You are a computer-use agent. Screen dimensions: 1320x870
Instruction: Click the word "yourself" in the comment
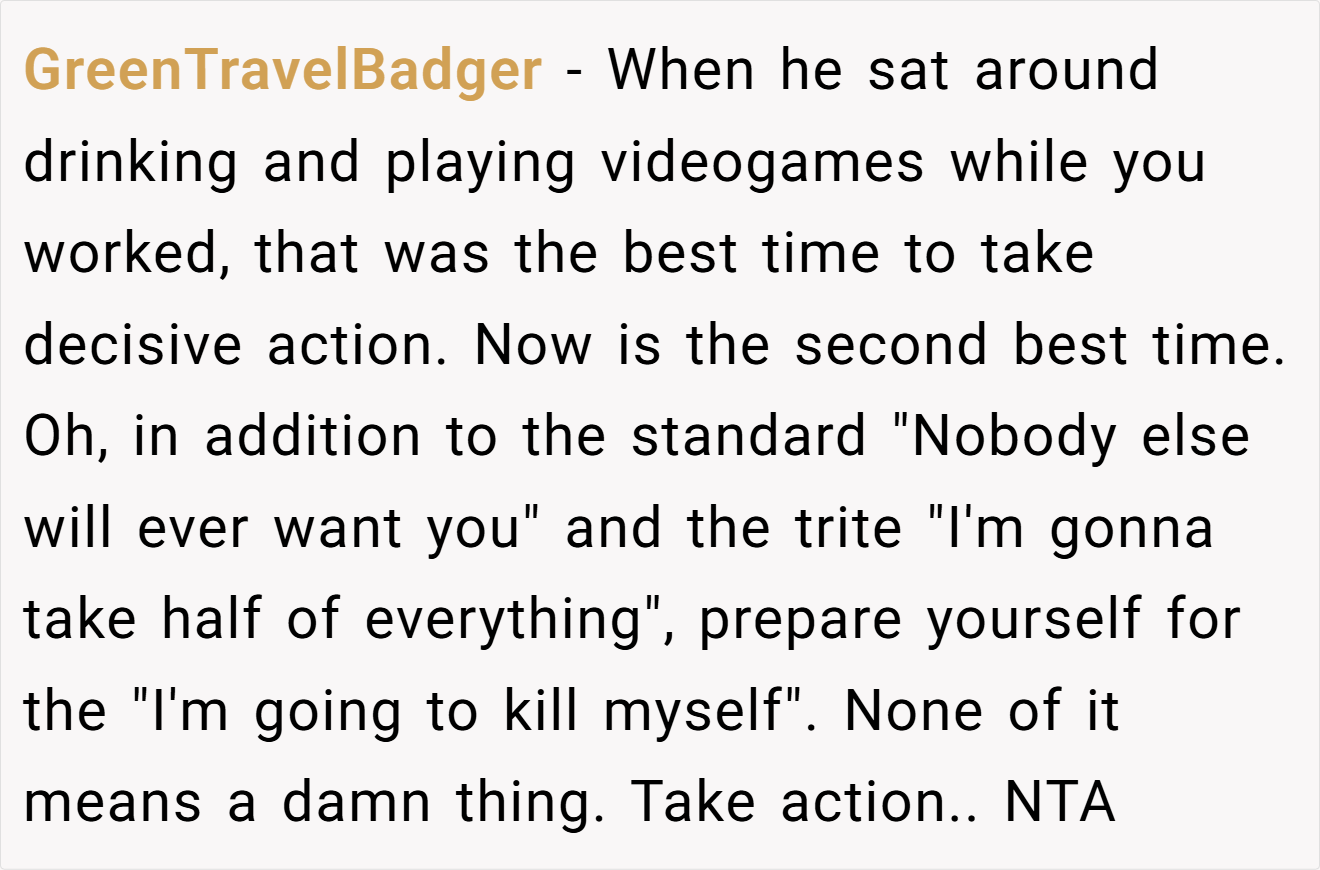1033,620
